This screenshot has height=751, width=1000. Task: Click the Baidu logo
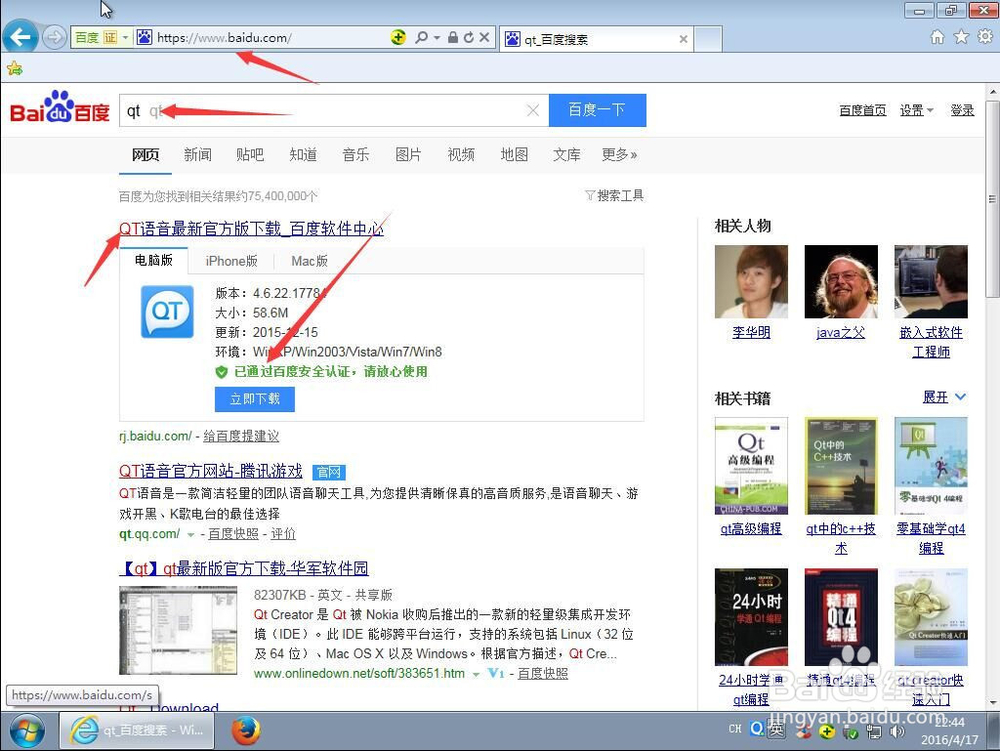[x=60, y=107]
